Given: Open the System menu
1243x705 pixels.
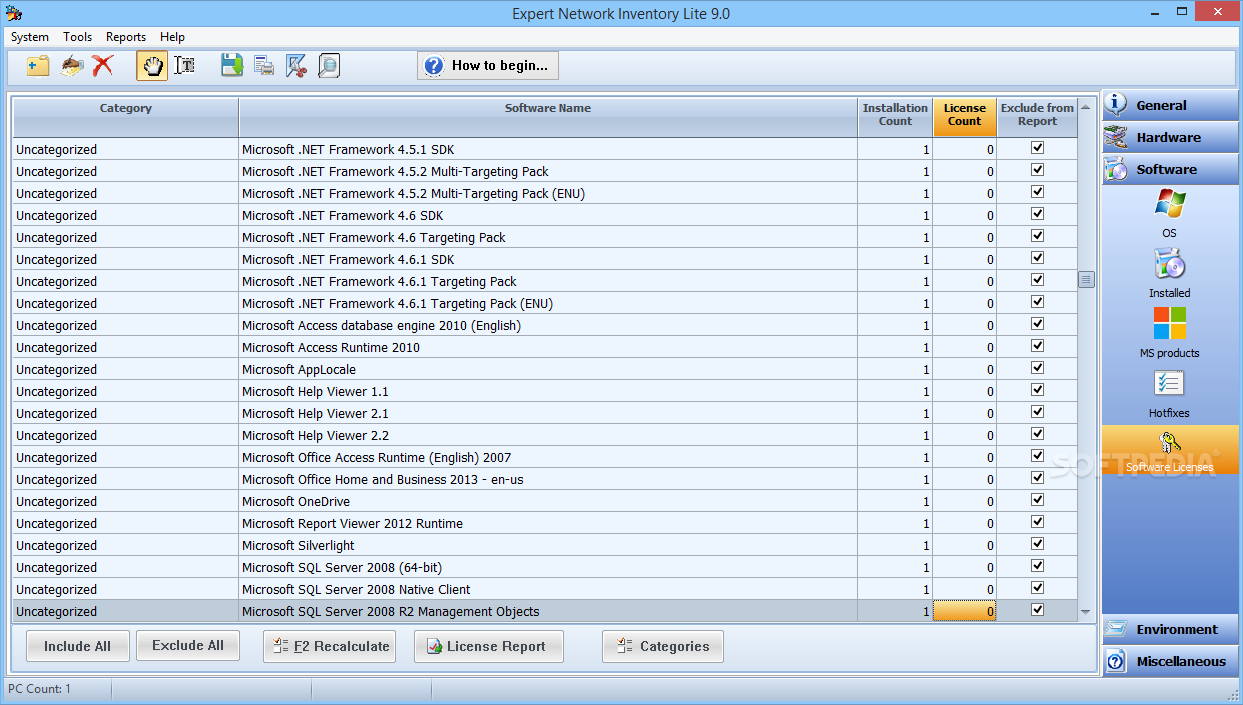Looking at the screenshot, I should (30, 37).
